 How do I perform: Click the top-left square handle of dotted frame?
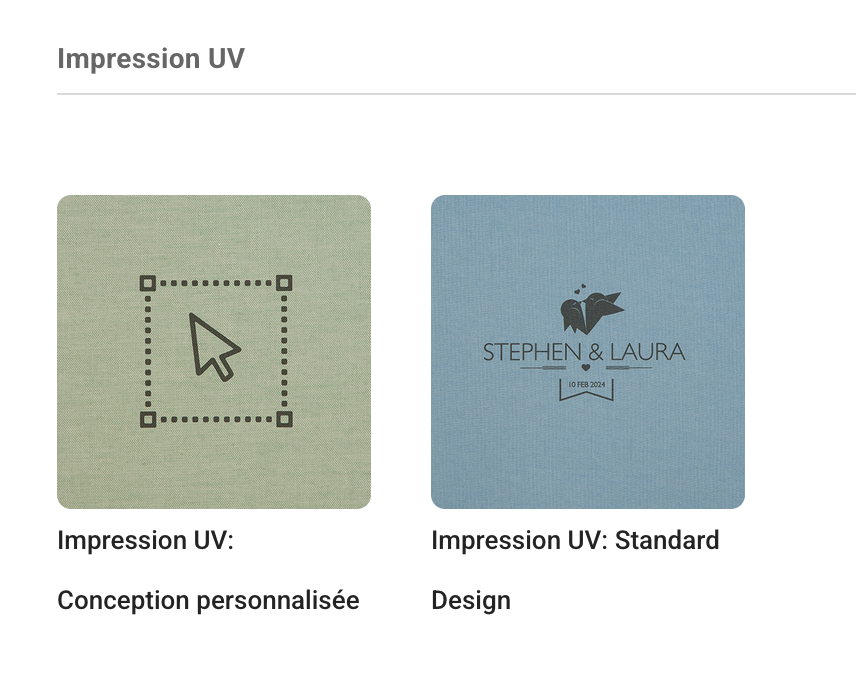click(x=147, y=283)
